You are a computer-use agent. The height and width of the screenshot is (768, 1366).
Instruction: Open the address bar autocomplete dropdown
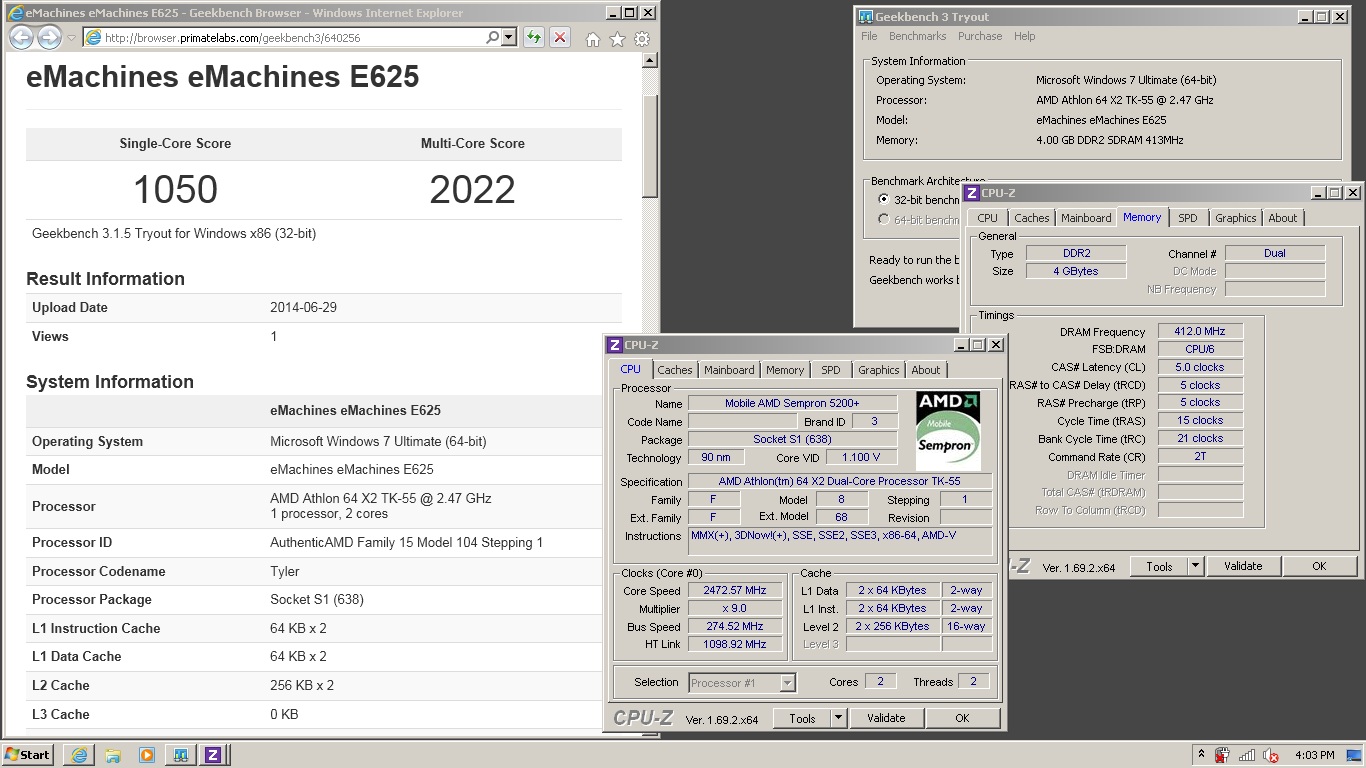coord(508,38)
